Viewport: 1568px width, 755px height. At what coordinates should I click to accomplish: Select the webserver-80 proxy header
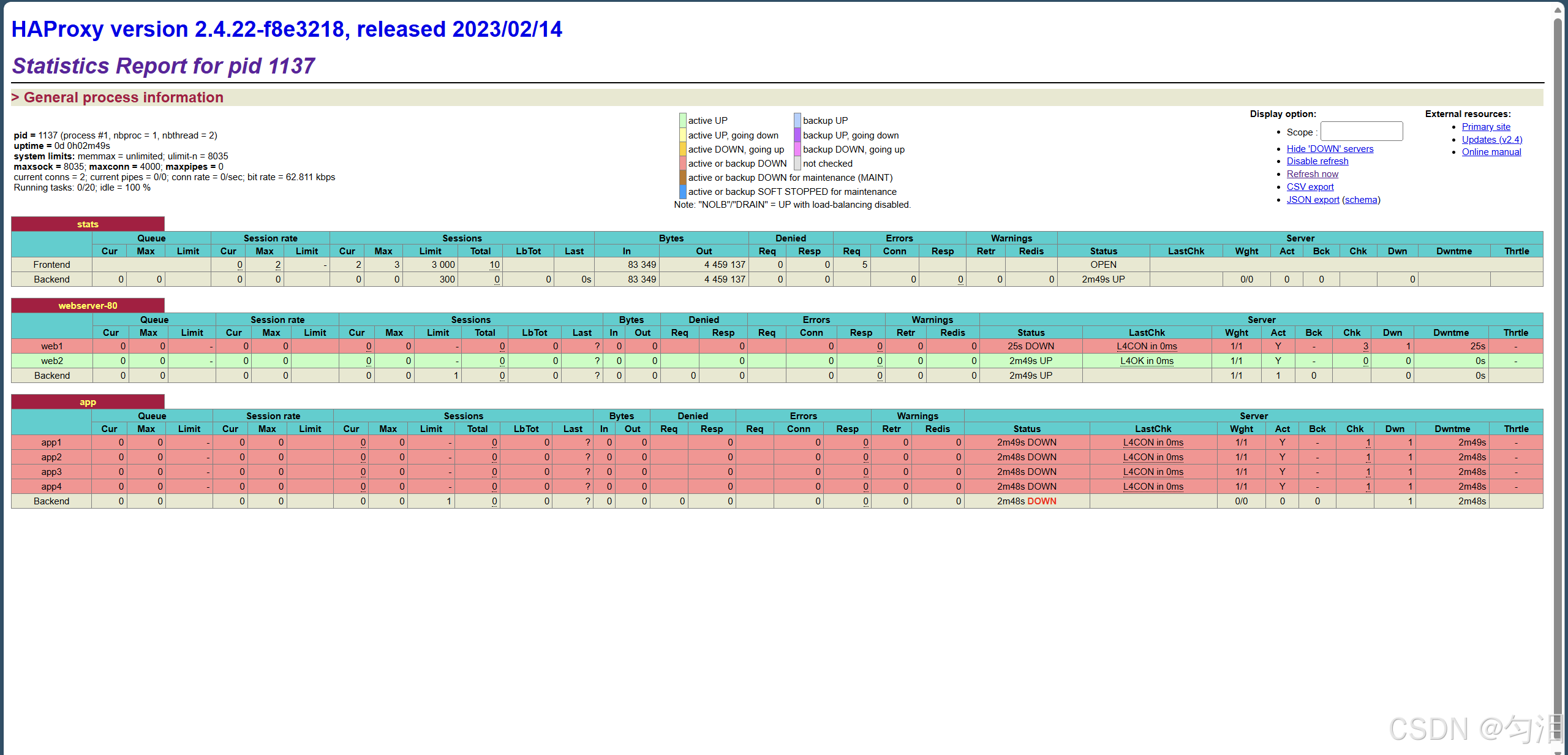pos(88,306)
